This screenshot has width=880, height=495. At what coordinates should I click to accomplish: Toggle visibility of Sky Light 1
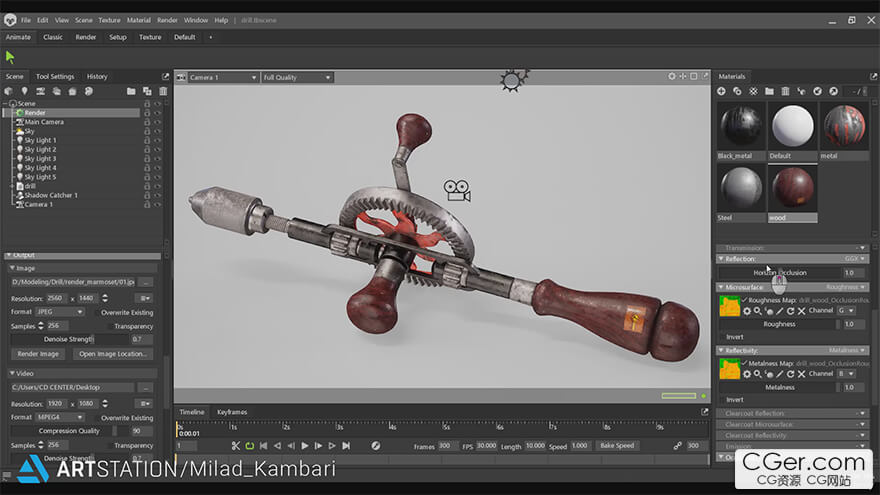point(158,140)
